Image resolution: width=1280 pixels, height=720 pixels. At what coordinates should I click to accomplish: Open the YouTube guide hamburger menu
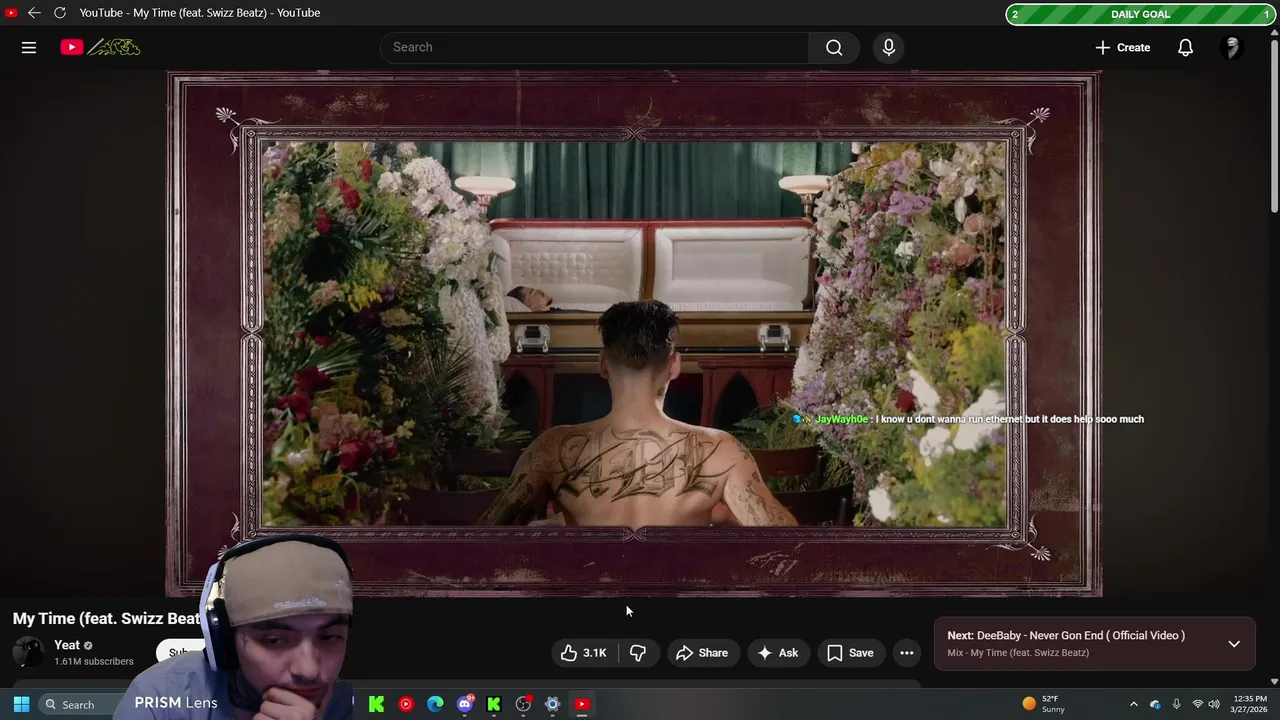[x=29, y=47]
